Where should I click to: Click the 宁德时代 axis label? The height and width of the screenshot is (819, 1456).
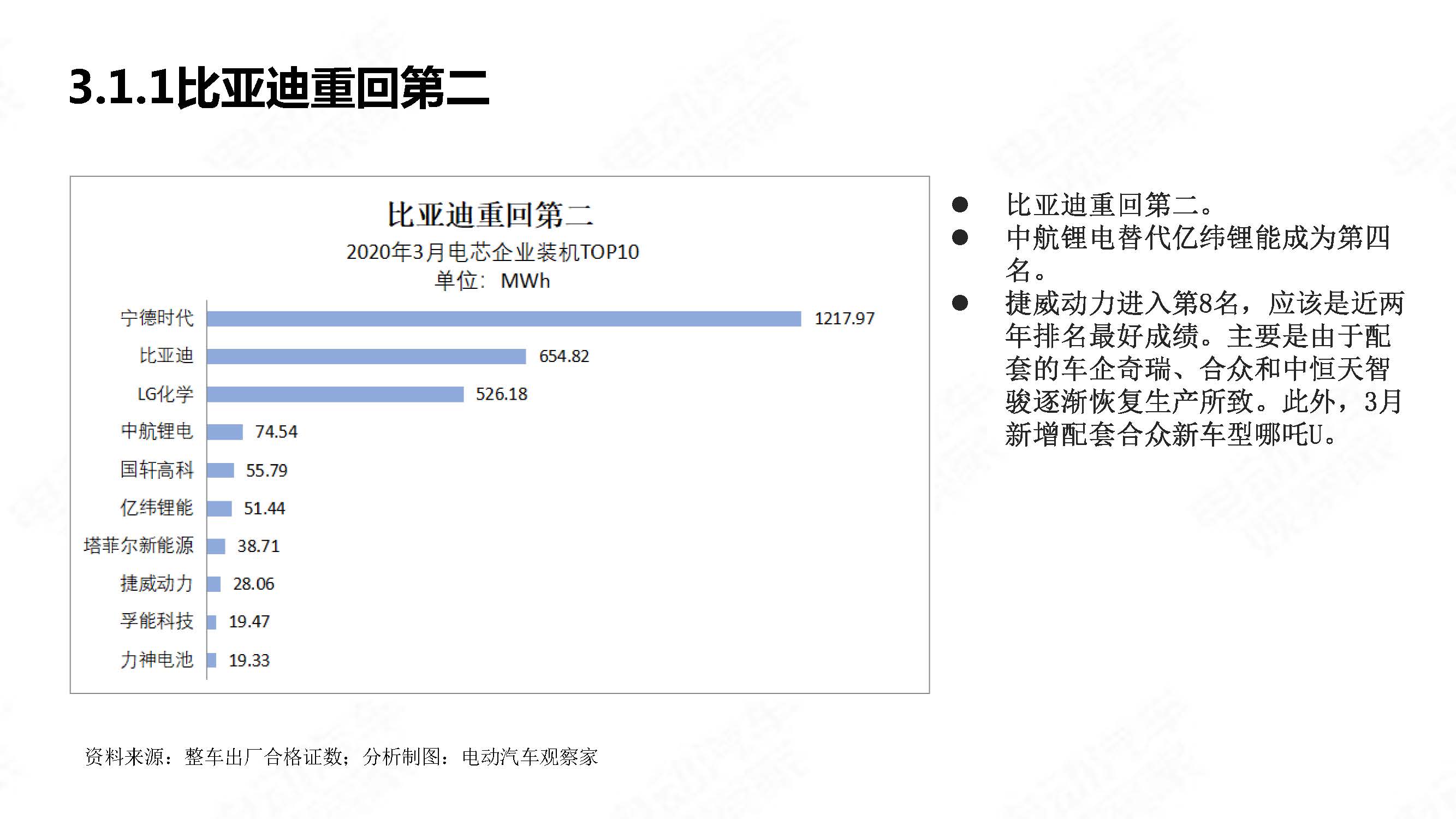coord(157,318)
